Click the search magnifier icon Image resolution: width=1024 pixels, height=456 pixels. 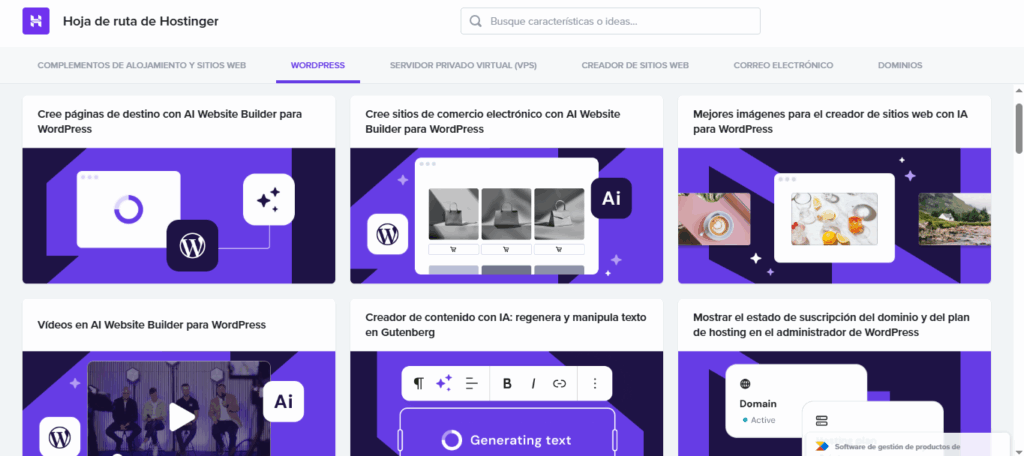[475, 21]
